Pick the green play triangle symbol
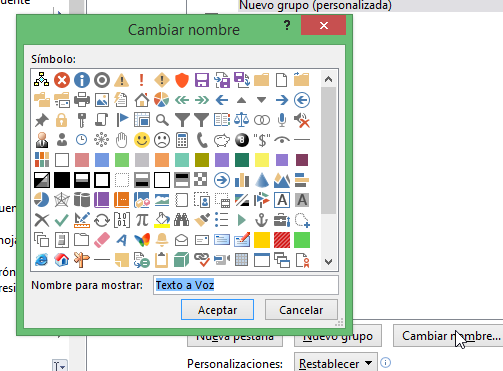Image resolution: width=503 pixels, height=371 pixels. tap(242, 220)
